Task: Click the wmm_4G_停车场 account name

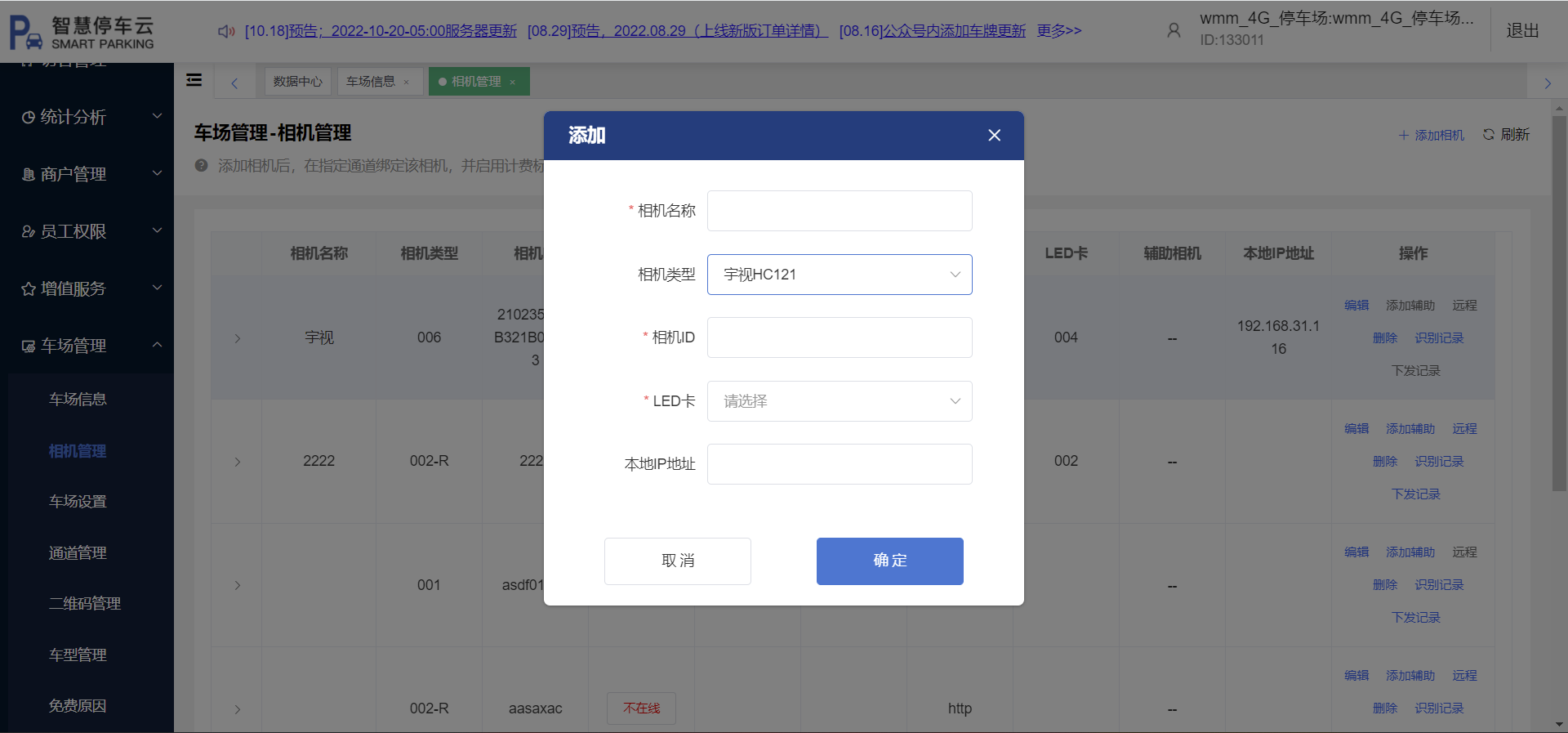Action: (1336, 18)
